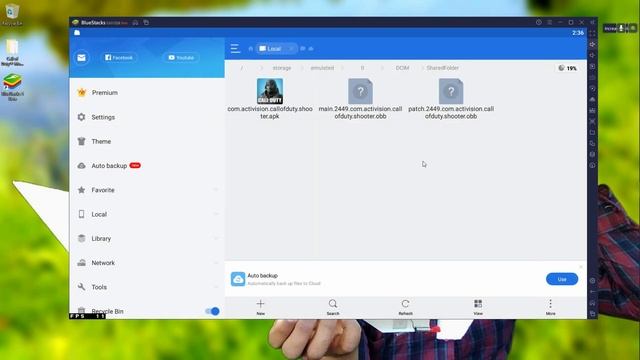Click the Tools wrench icon
640x360 pixels.
82,287
